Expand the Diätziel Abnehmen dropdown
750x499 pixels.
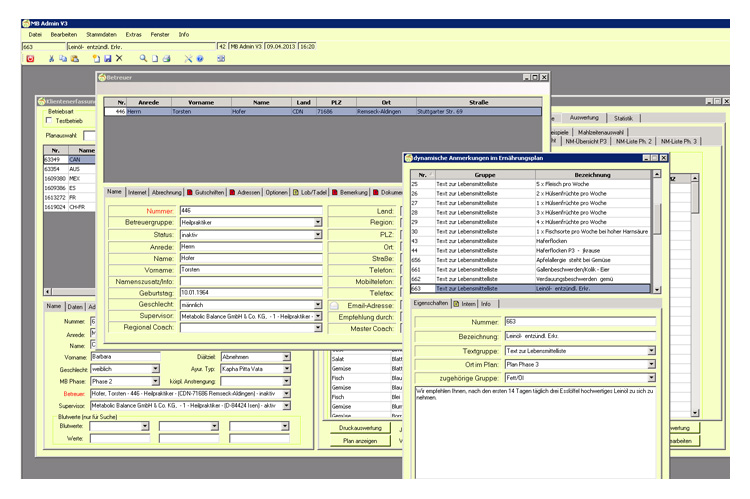pyautogui.click(x=286, y=357)
